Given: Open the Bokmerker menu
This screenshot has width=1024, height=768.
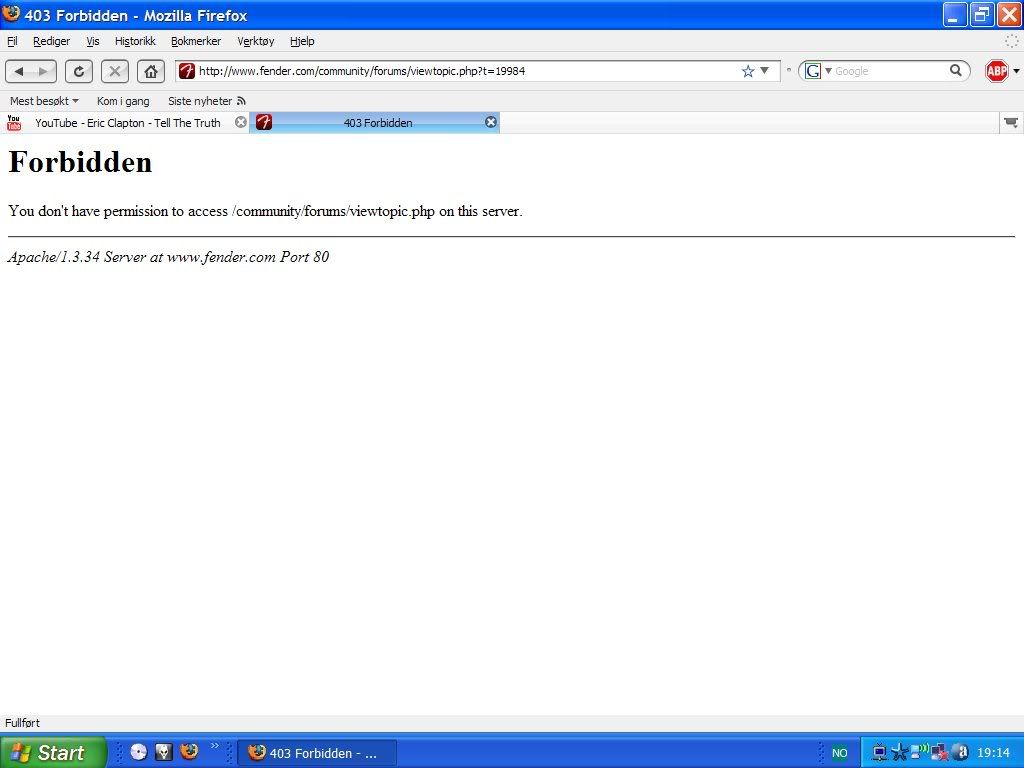Looking at the screenshot, I should [196, 41].
